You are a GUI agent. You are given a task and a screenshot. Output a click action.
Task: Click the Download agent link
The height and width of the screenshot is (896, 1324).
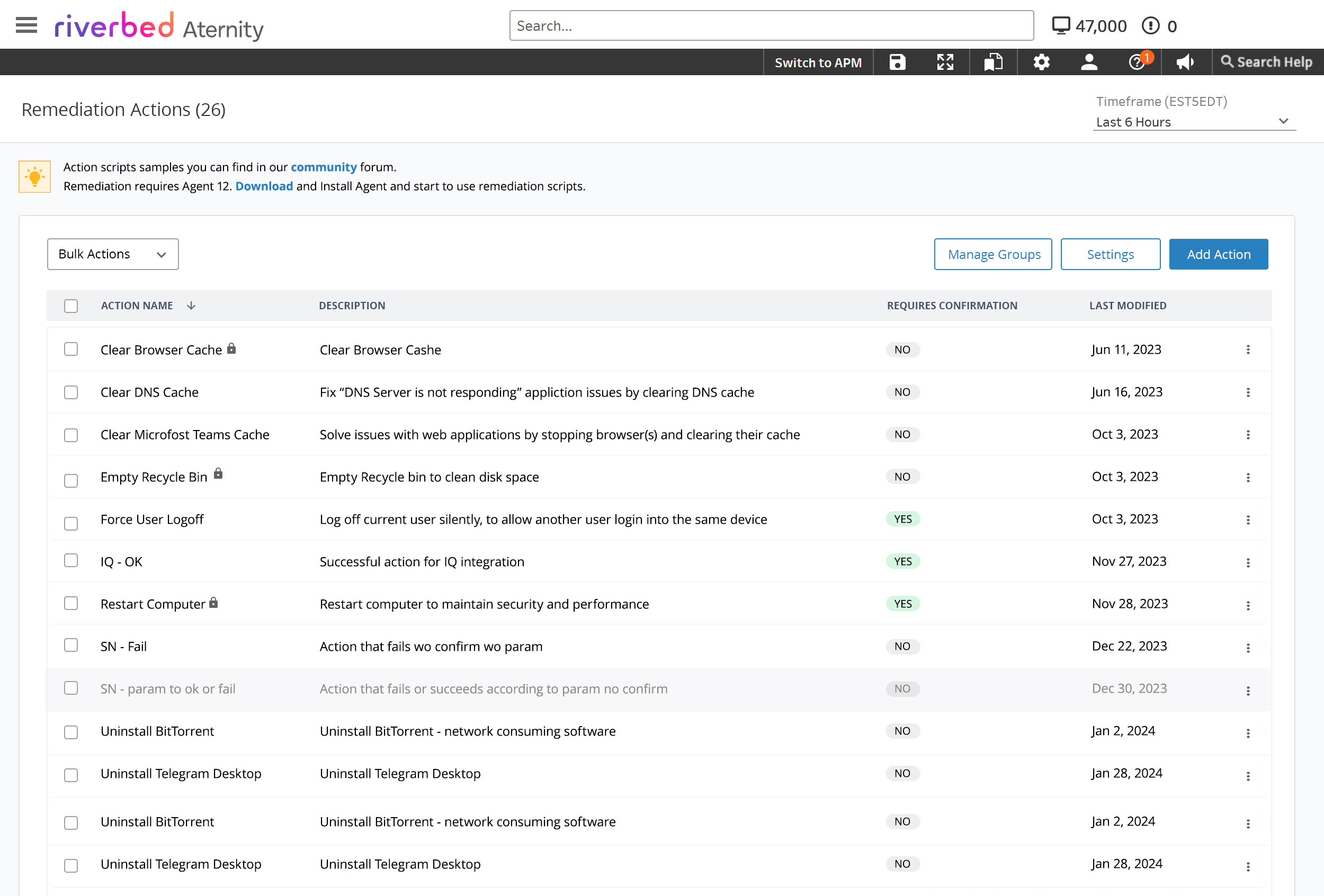coord(264,186)
